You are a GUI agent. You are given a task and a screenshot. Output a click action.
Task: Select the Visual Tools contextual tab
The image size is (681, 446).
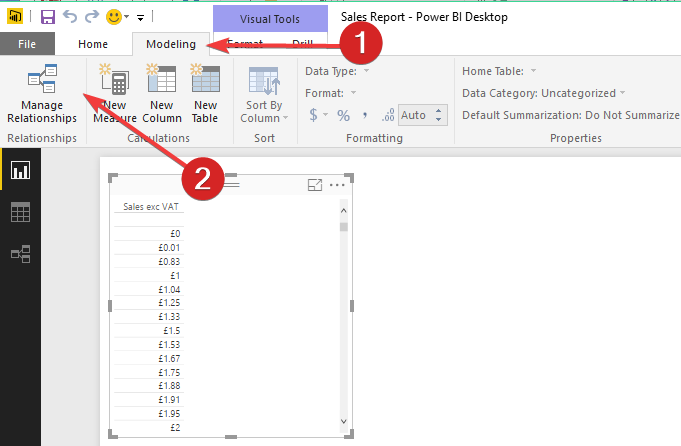pos(270,19)
